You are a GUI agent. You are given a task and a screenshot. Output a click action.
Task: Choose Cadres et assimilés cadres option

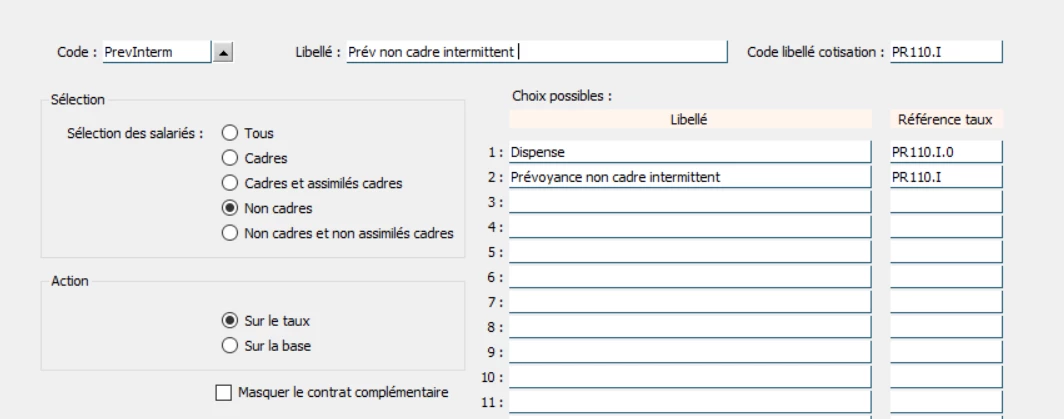tap(229, 183)
